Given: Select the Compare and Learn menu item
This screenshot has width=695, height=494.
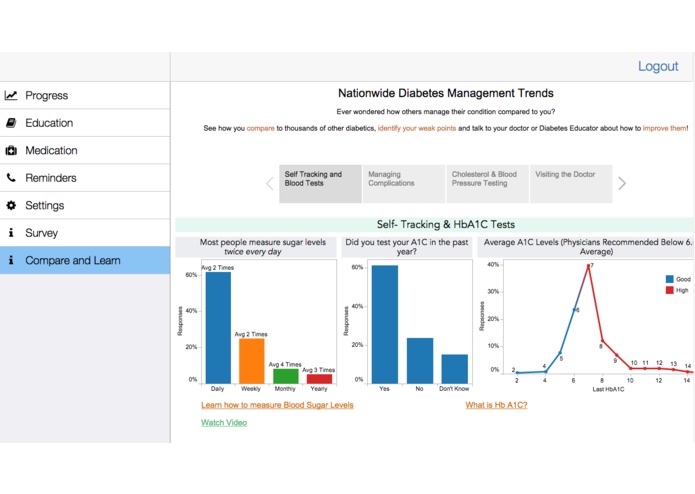Looking at the screenshot, I should point(85,260).
